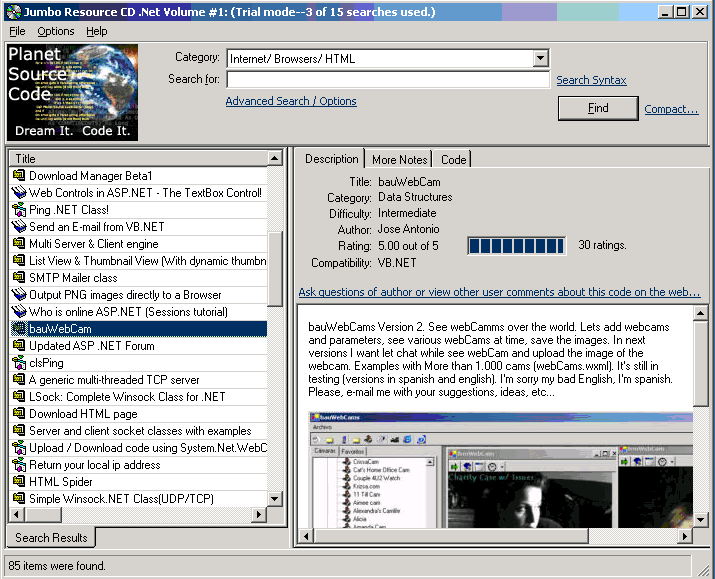Select the 'Download Manager Beta1' result
715x579 pixels.
[138, 176]
